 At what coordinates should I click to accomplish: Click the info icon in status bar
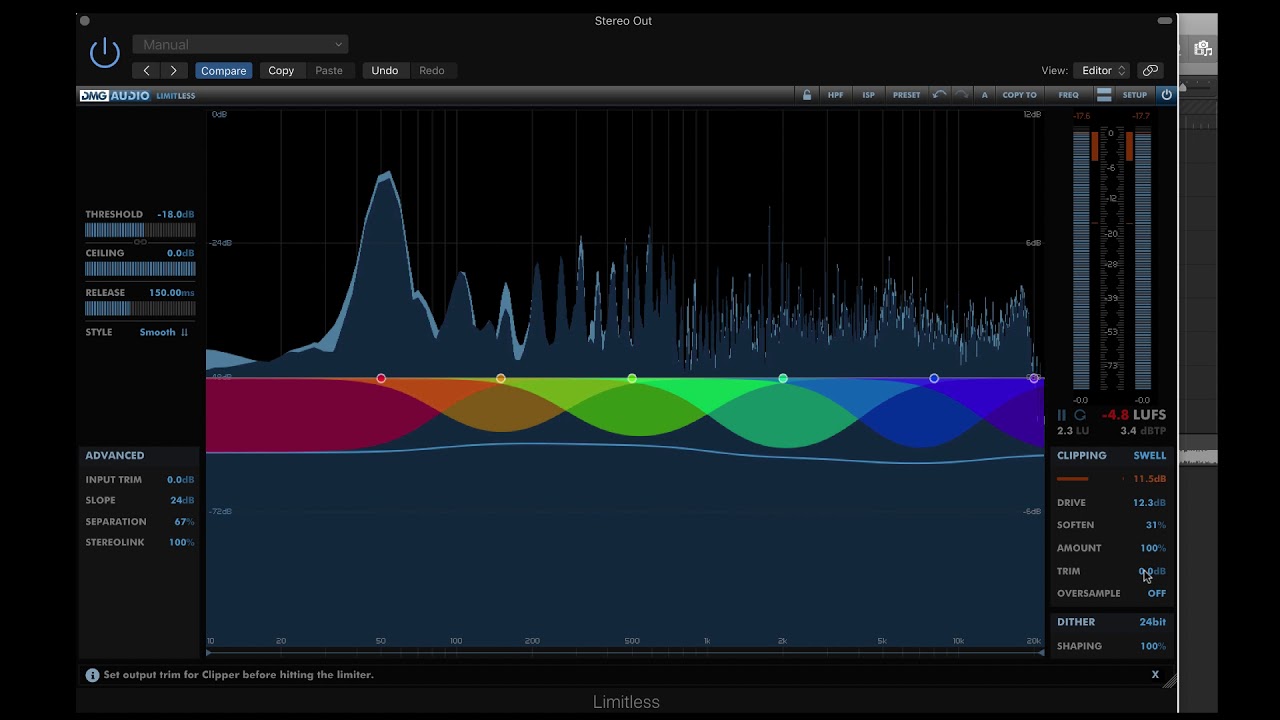[92, 675]
